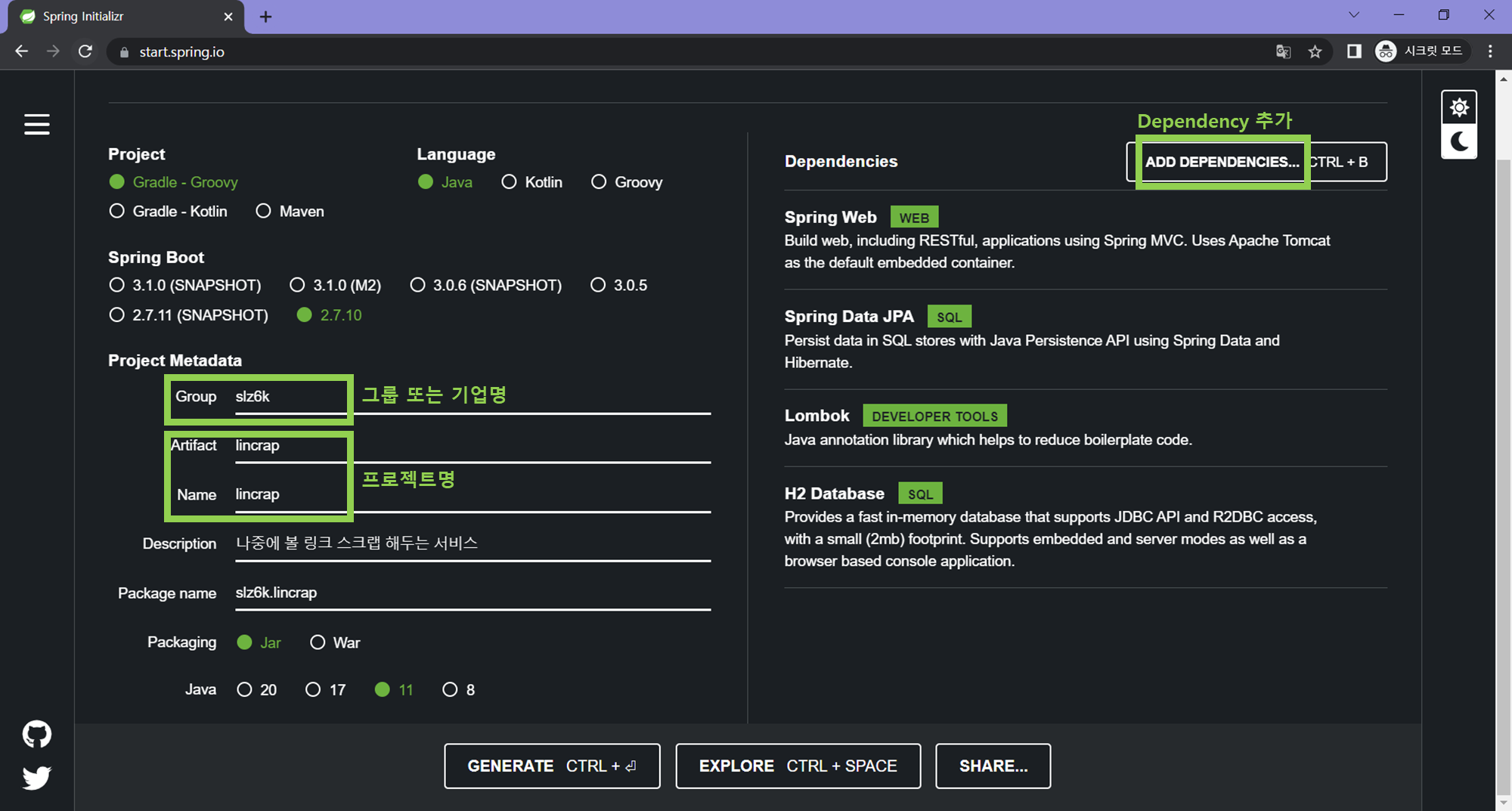Choose Spring Boot 3.0.6 (SNAPSHOT)
1512x811 pixels.
pyautogui.click(x=486, y=285)
